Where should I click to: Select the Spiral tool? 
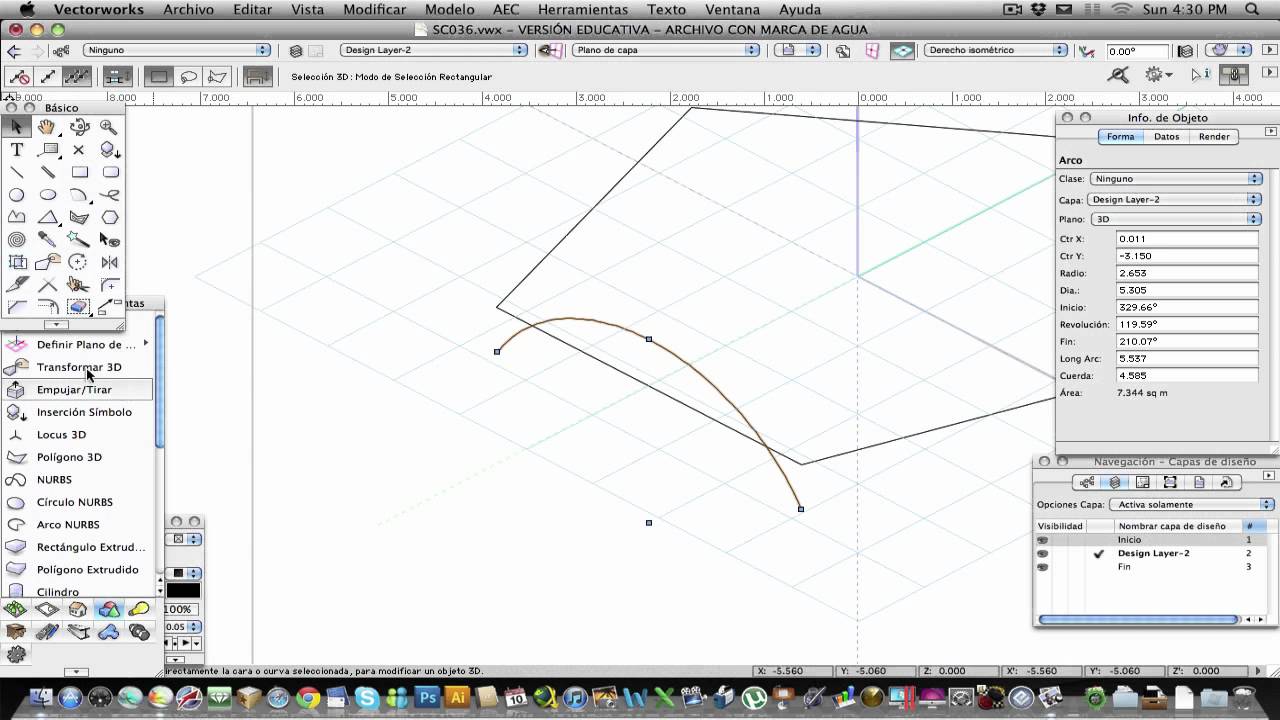coord(16,240)
